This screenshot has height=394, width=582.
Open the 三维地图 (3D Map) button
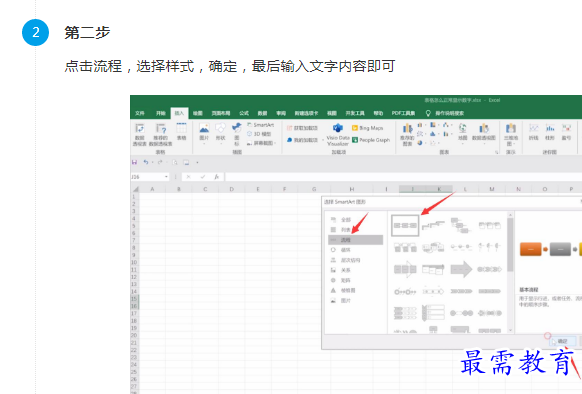pos(511,134)
